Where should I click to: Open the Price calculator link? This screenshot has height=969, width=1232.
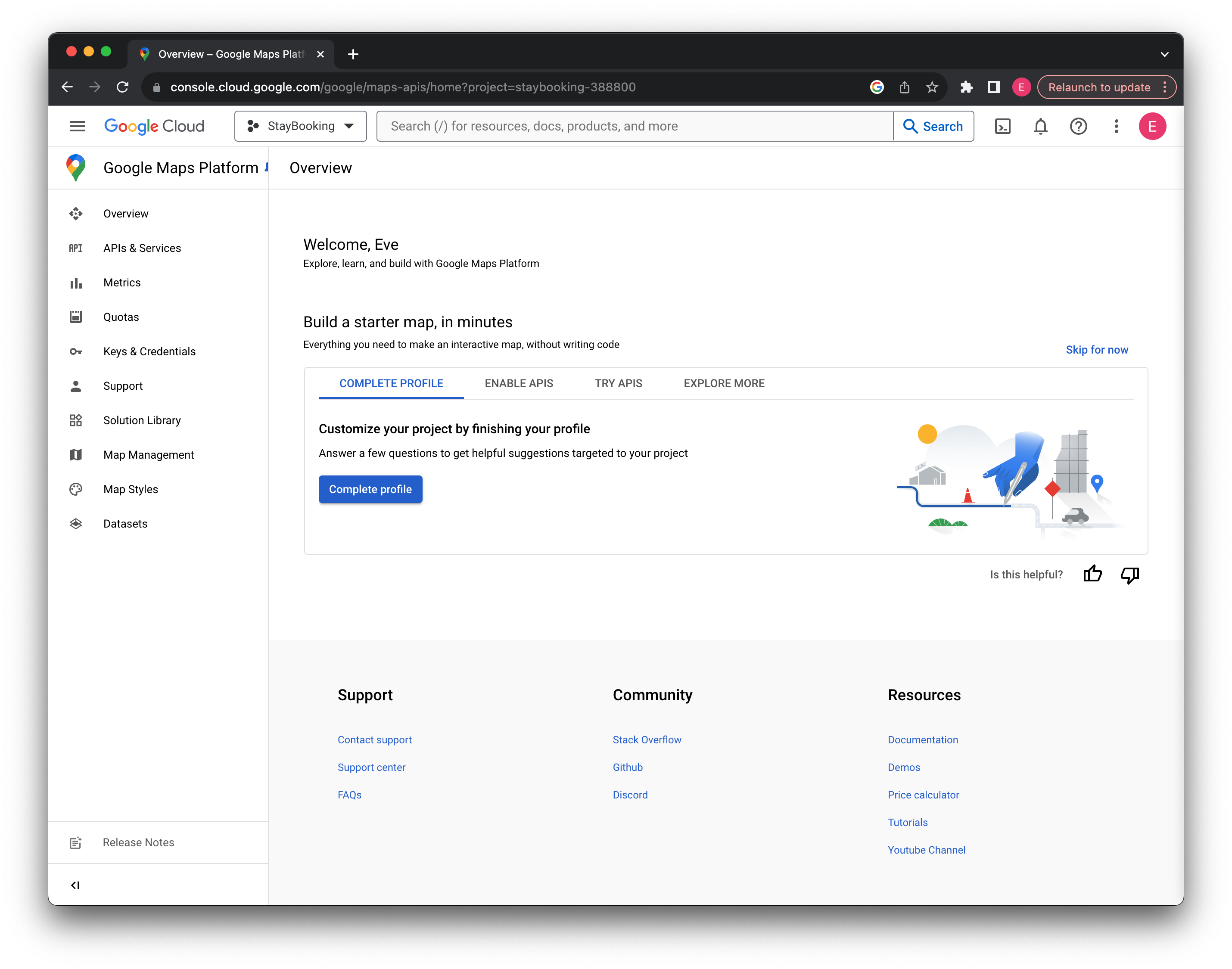923,795
